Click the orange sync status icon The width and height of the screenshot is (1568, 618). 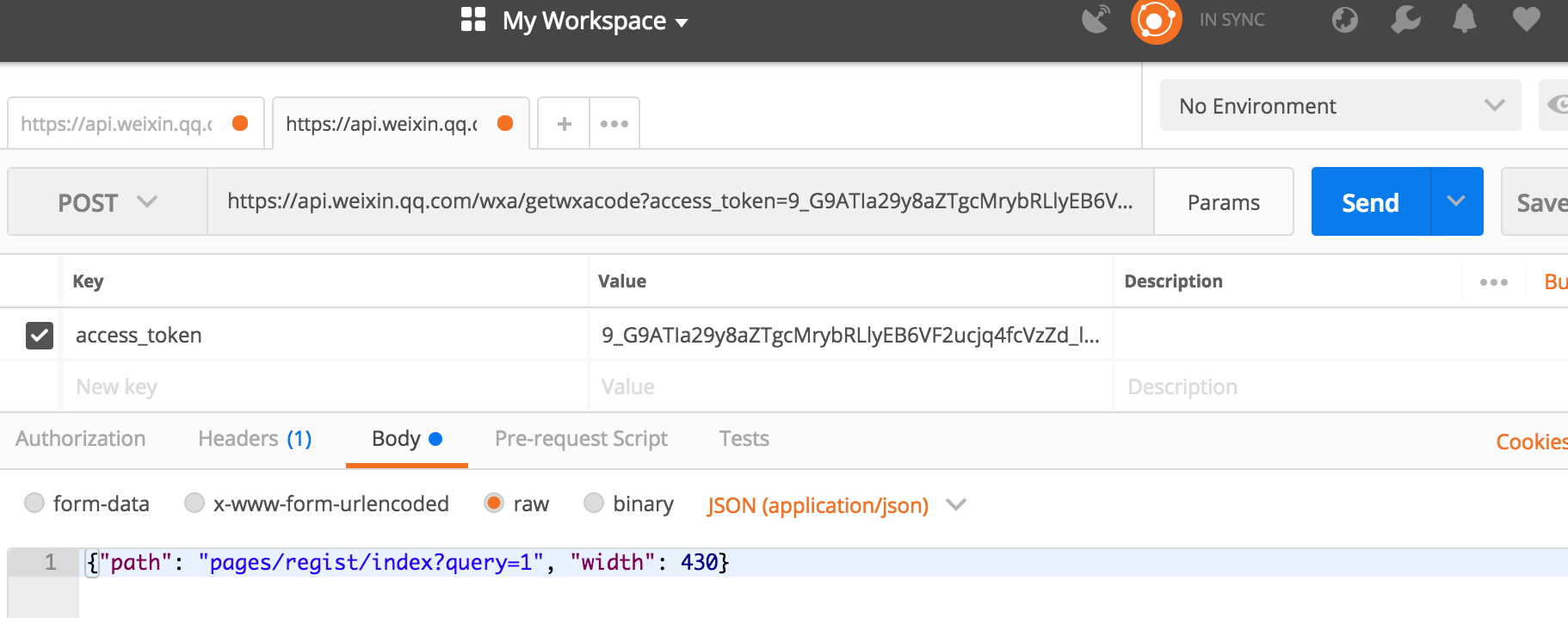click(1156, 20)
